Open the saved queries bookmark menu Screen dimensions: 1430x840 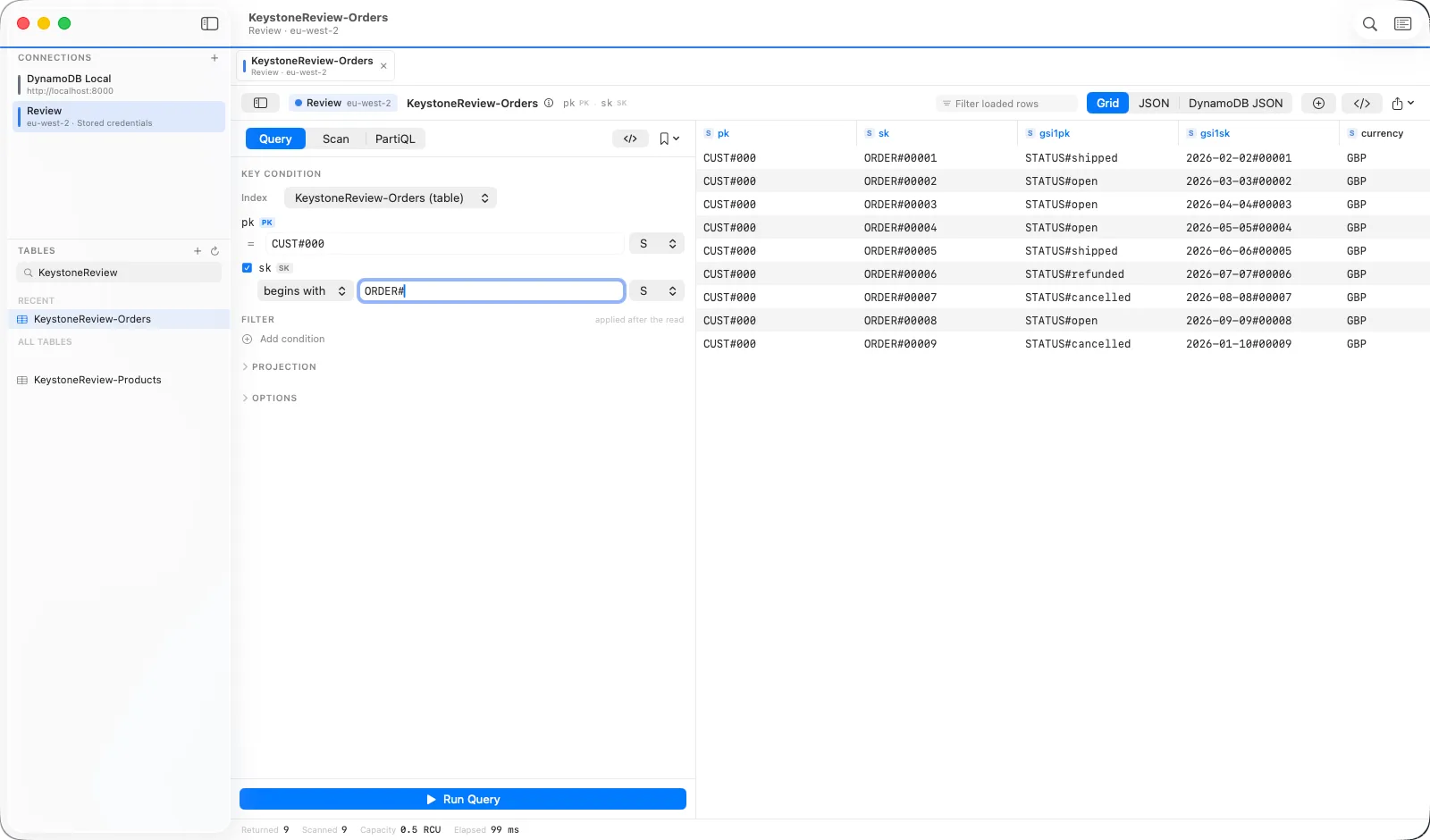pyautogui.click(x=669, y=139)
